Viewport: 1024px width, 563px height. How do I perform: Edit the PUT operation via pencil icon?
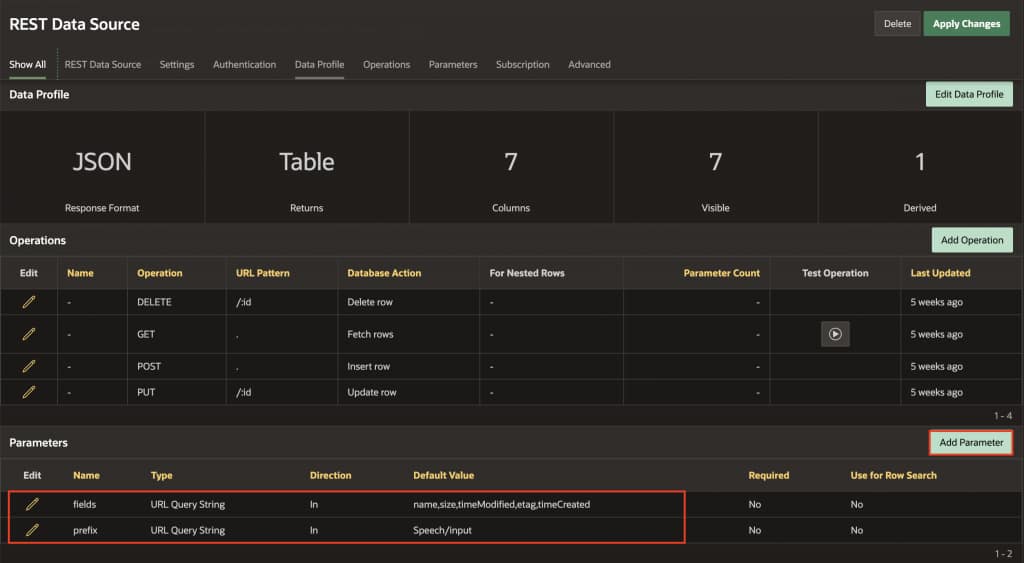click(x=29, y=392)
